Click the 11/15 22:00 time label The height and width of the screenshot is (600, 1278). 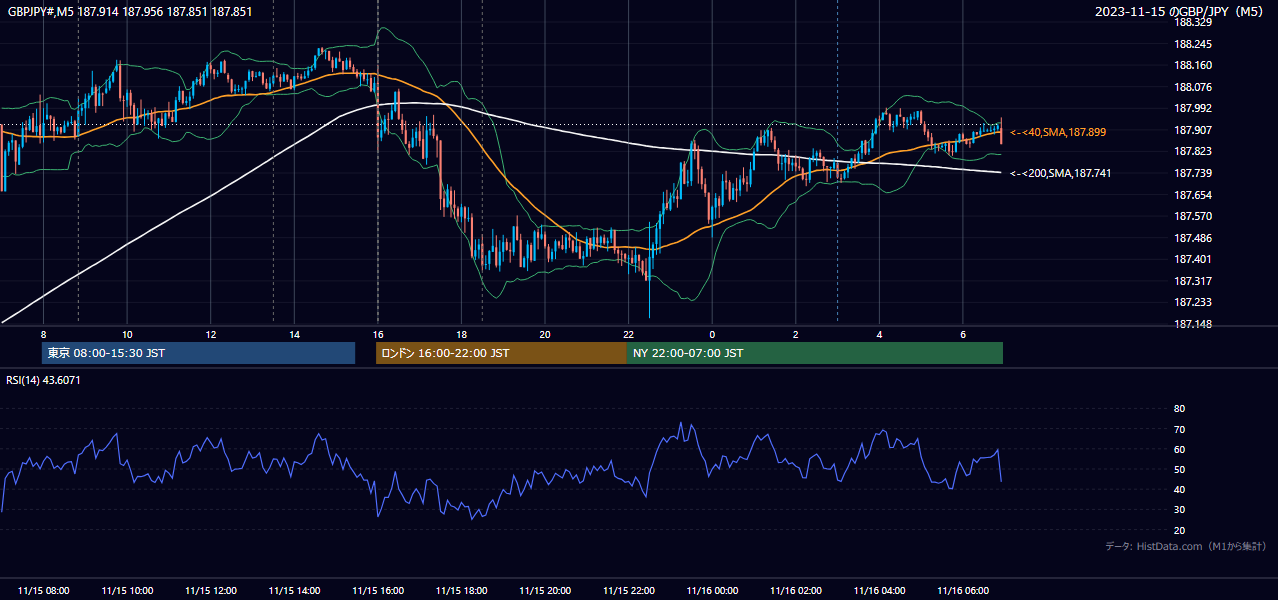629,591
